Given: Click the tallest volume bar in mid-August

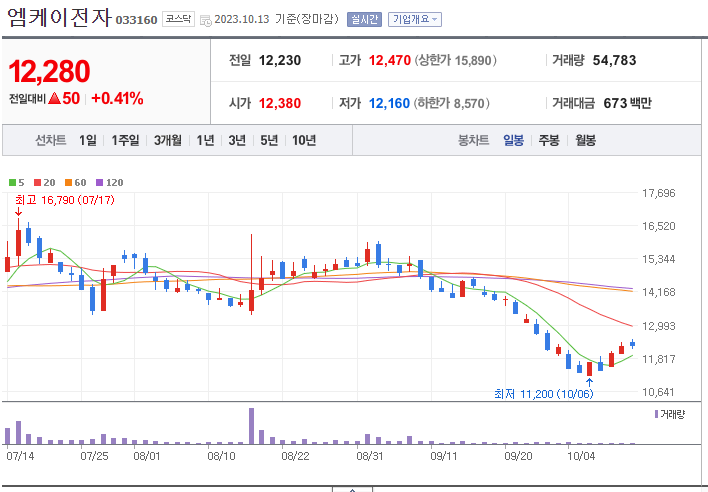Looking at the screenshot, I should click(x=252, y=426).
